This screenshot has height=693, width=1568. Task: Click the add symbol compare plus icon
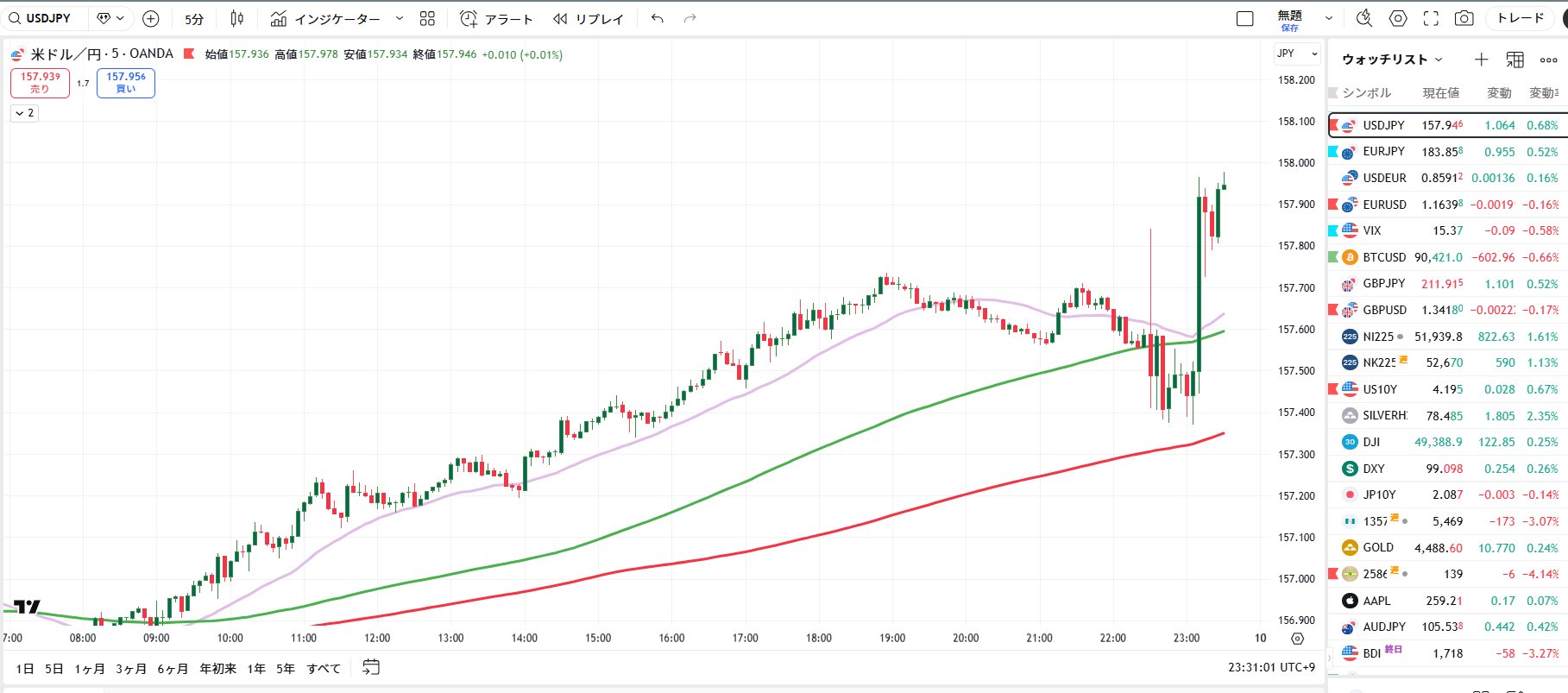pyautogui.click(x=150, y=18)
